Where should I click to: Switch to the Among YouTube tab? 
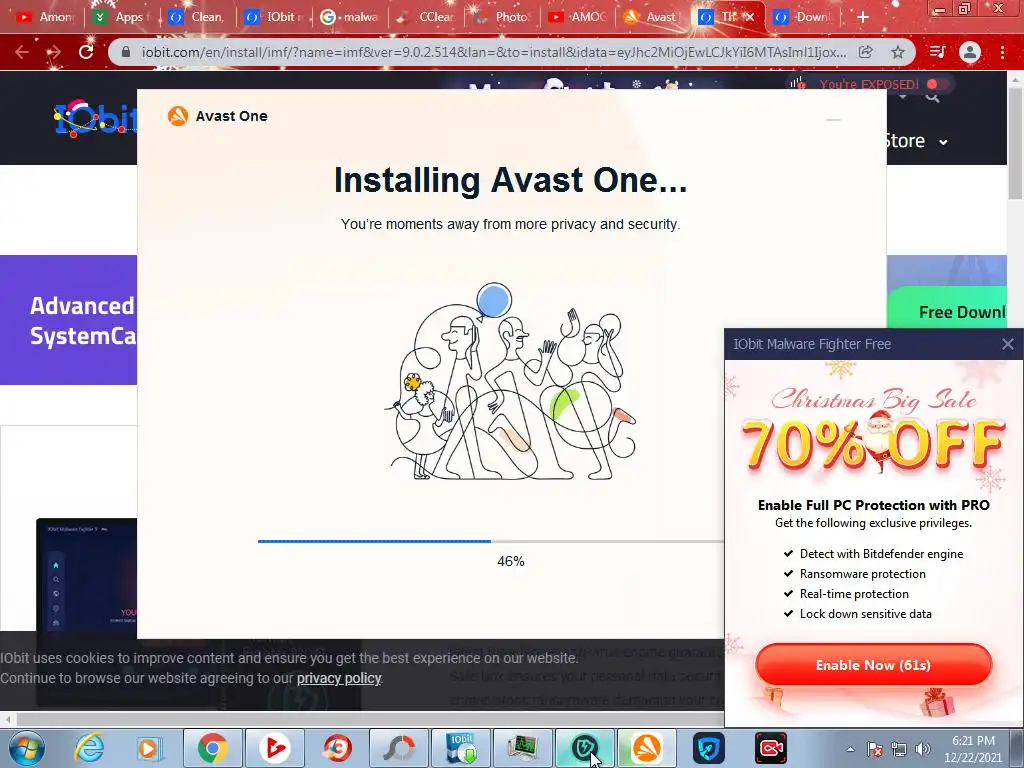44,17
